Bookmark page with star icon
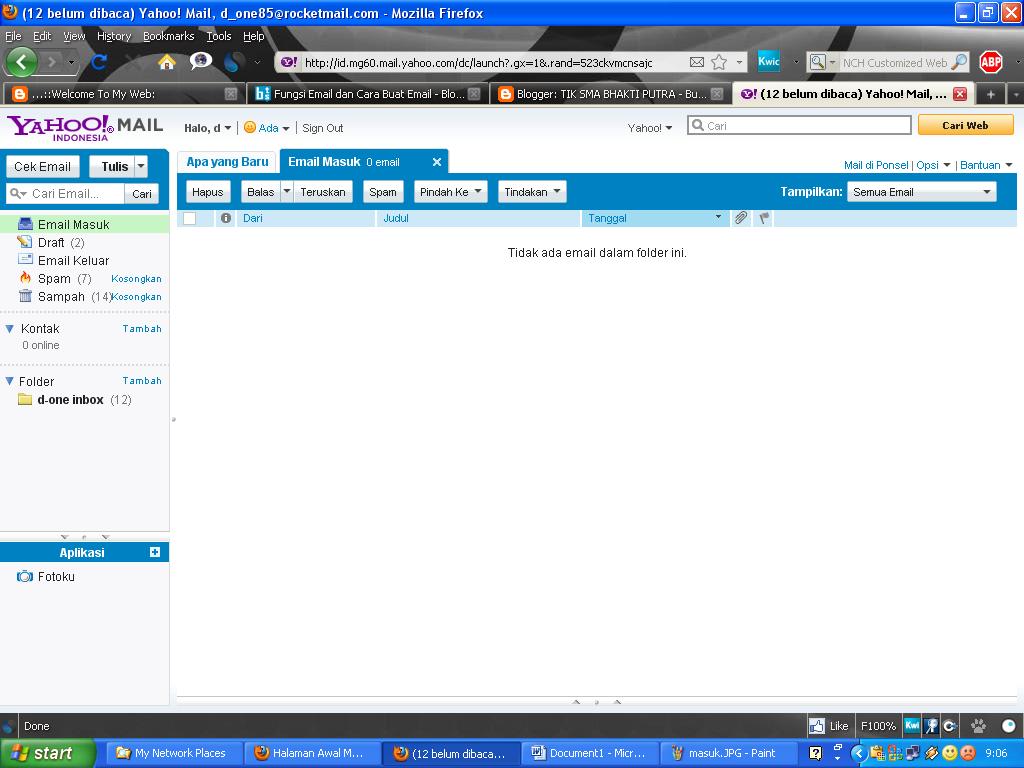Image resolution: width=1024 pixels, height=768 pixels. pyautogui.click(x=719, y=62)
